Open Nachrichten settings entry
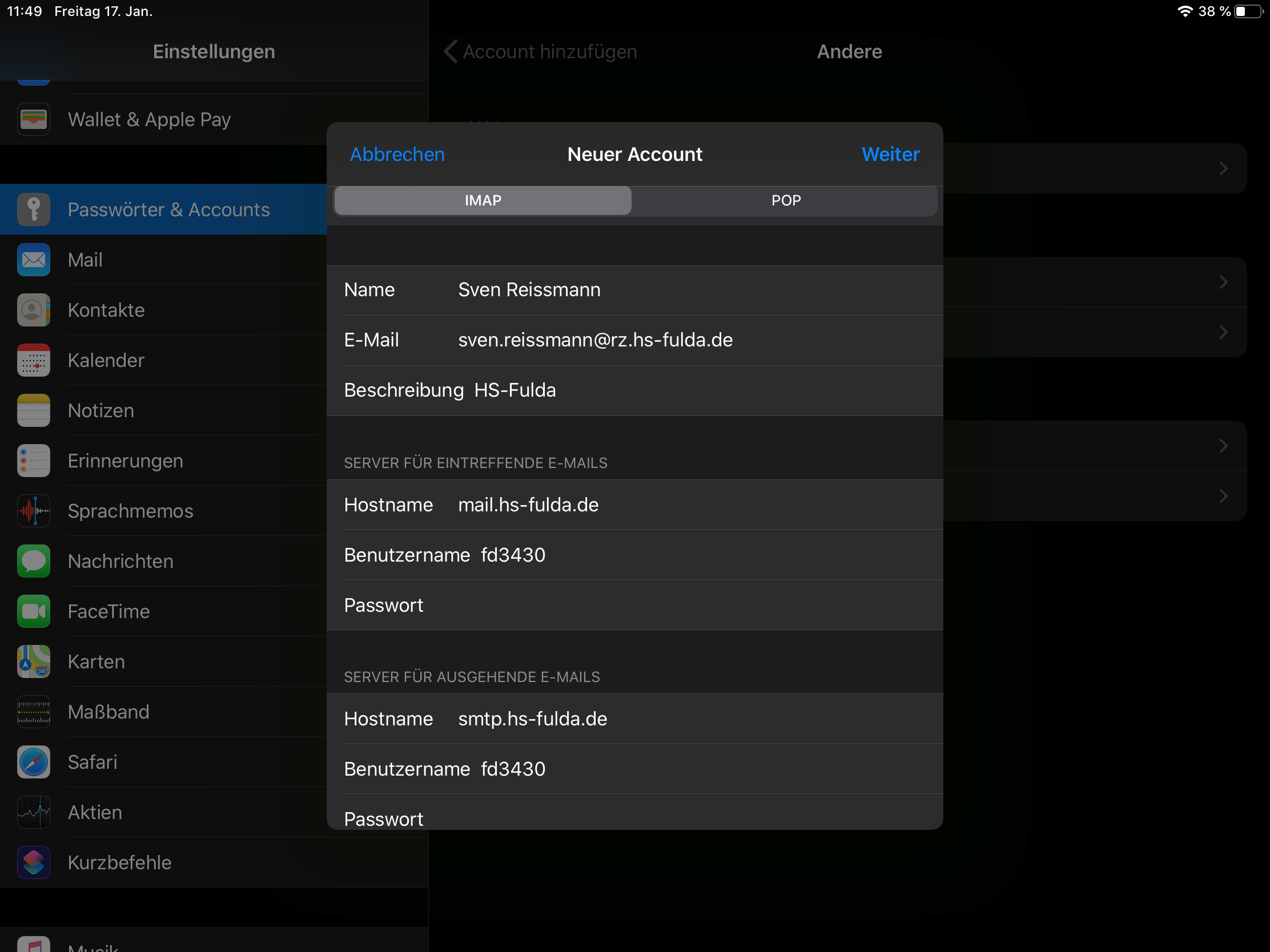The height and width of the screenshot is (952, 1270). click(120, 561)
